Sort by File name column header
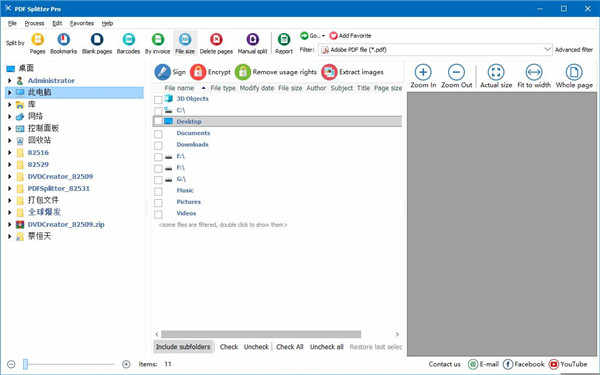 [x=179, y=88]
